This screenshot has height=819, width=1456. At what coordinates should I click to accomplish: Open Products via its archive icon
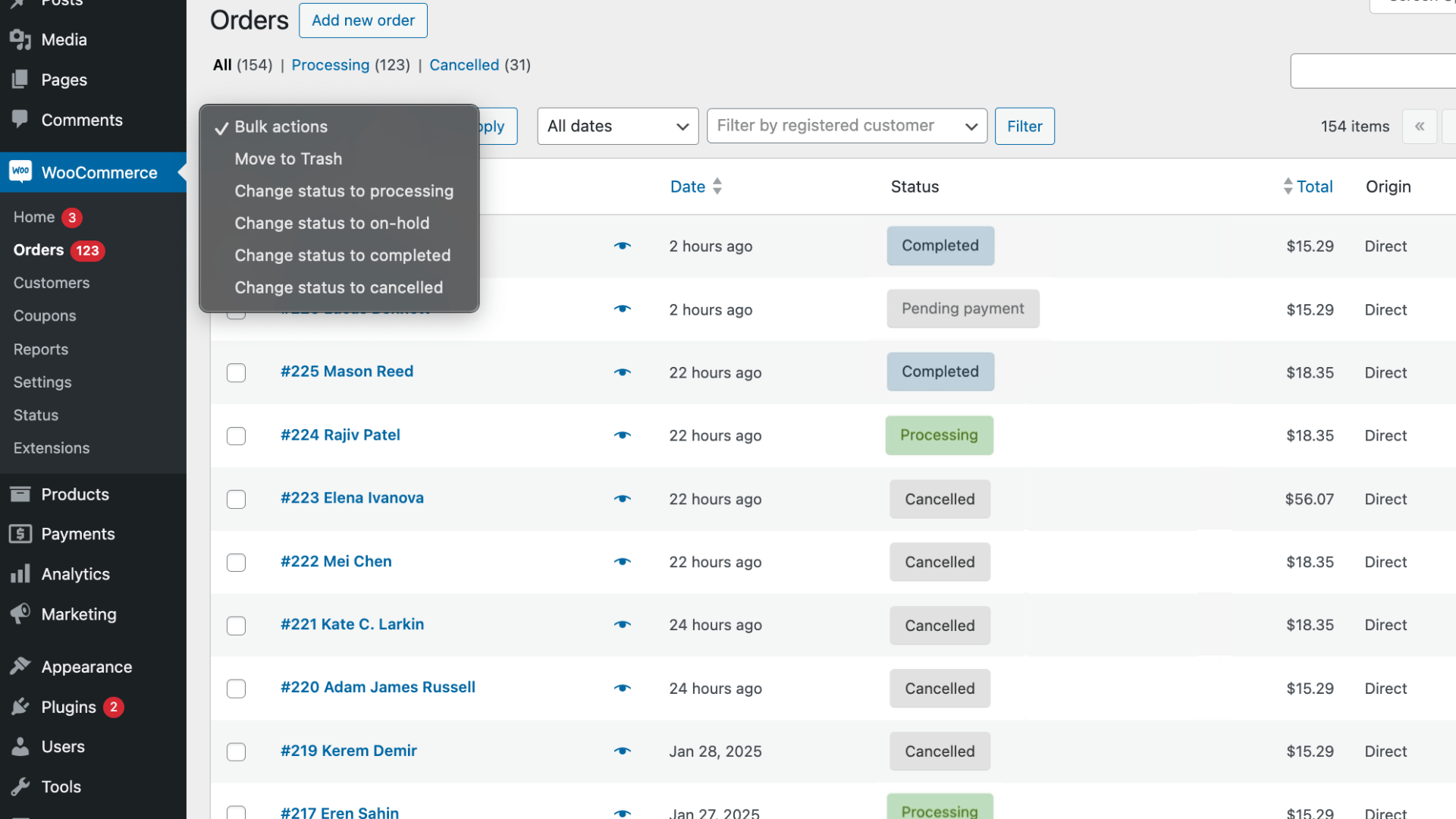20,494
